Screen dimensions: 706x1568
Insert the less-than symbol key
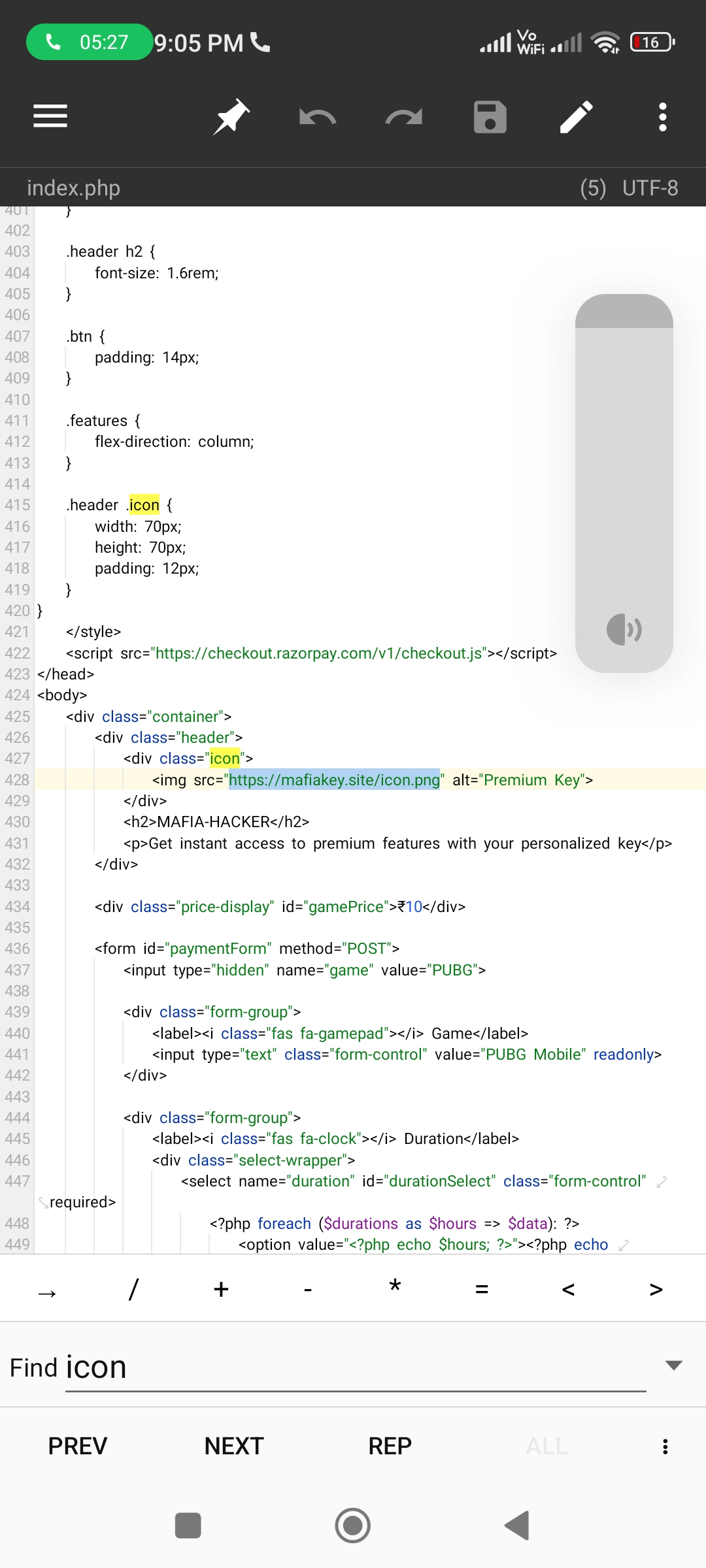pos(569,1290)
